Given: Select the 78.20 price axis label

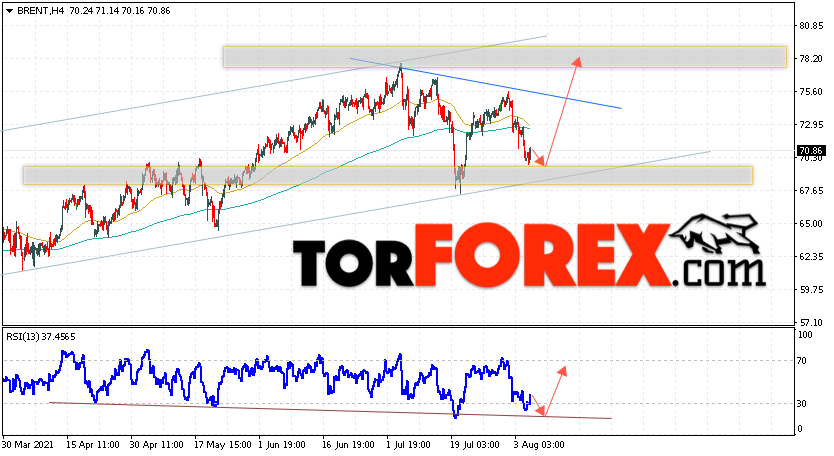Looking at the screenshot, I should (x=811, y=59).
